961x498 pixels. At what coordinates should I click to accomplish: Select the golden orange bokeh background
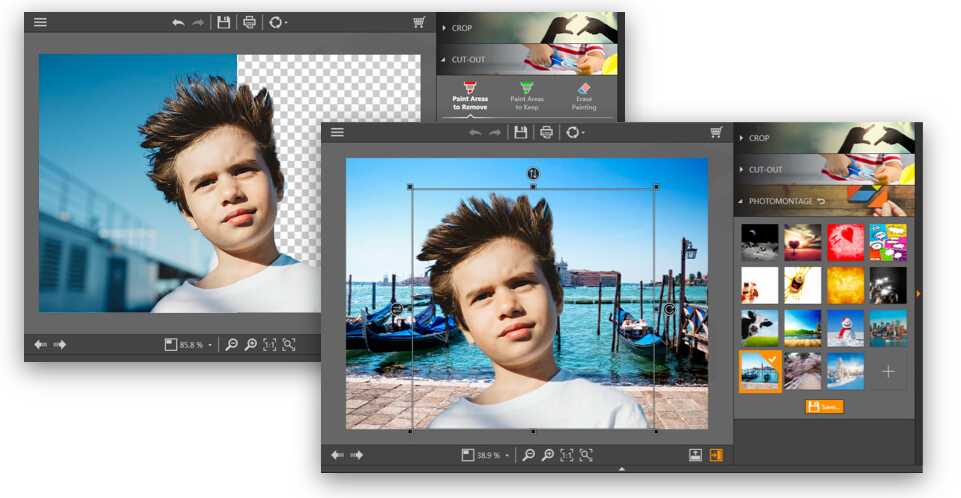845,285
